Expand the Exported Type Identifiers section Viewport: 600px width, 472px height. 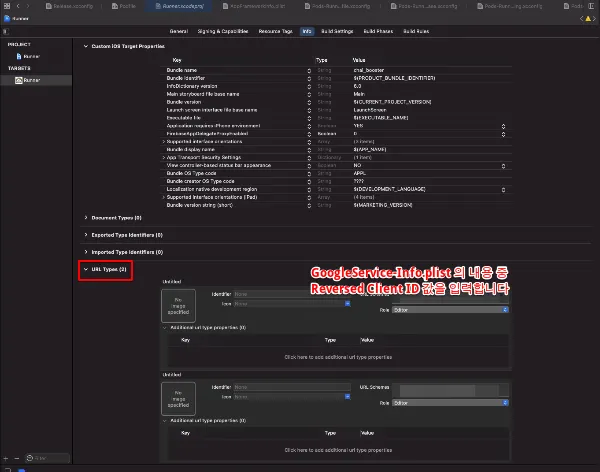[x=84, y=235]
